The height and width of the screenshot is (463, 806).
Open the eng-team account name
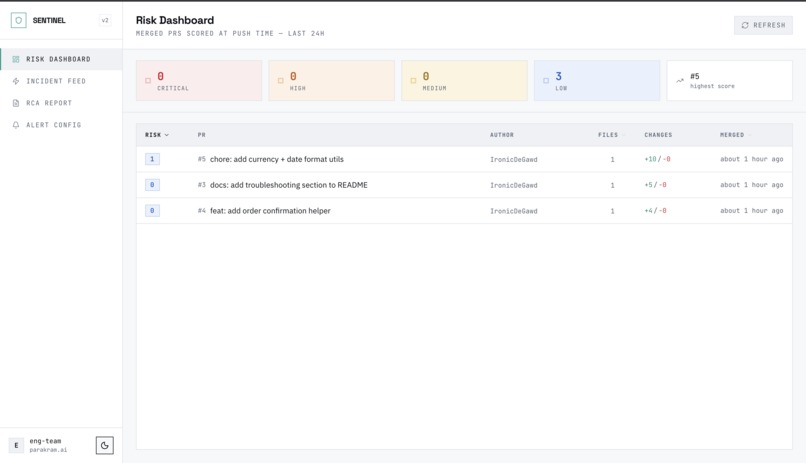pos(45,441)
